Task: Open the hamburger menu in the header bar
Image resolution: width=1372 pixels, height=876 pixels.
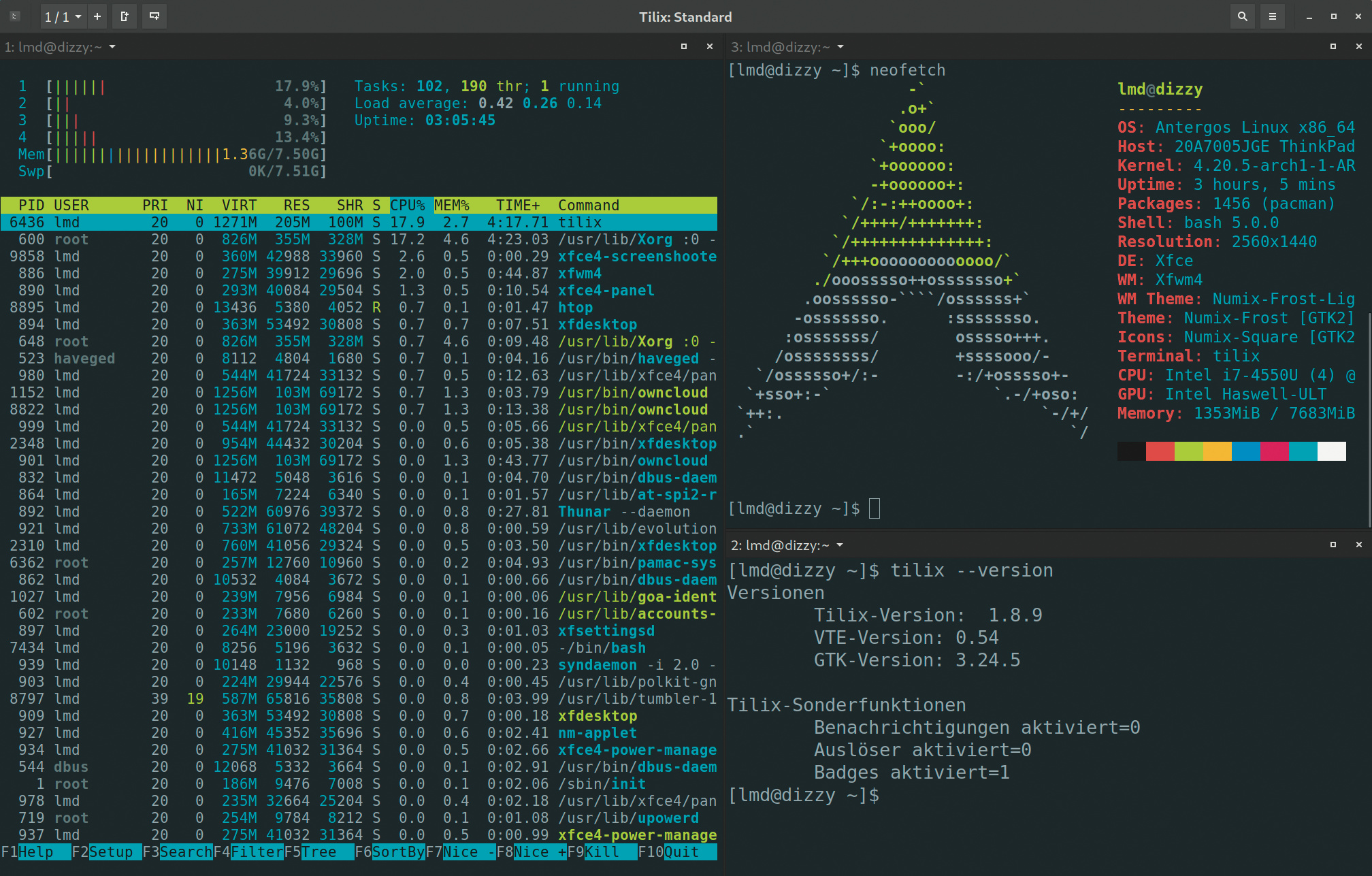Action: click(x=1272, y=16)
